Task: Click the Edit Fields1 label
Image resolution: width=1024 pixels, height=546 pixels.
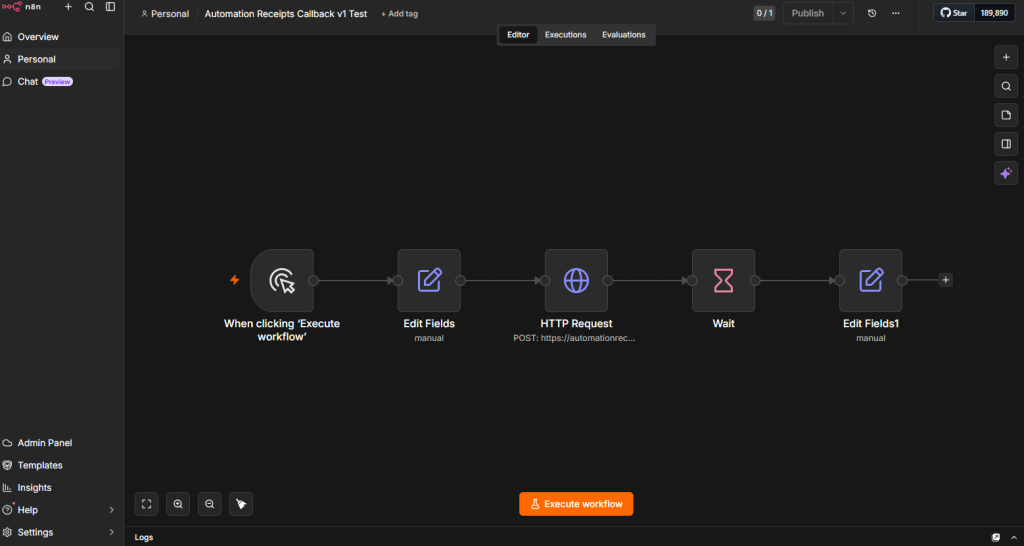Action: pyautogui.click(x=871, y=324)
